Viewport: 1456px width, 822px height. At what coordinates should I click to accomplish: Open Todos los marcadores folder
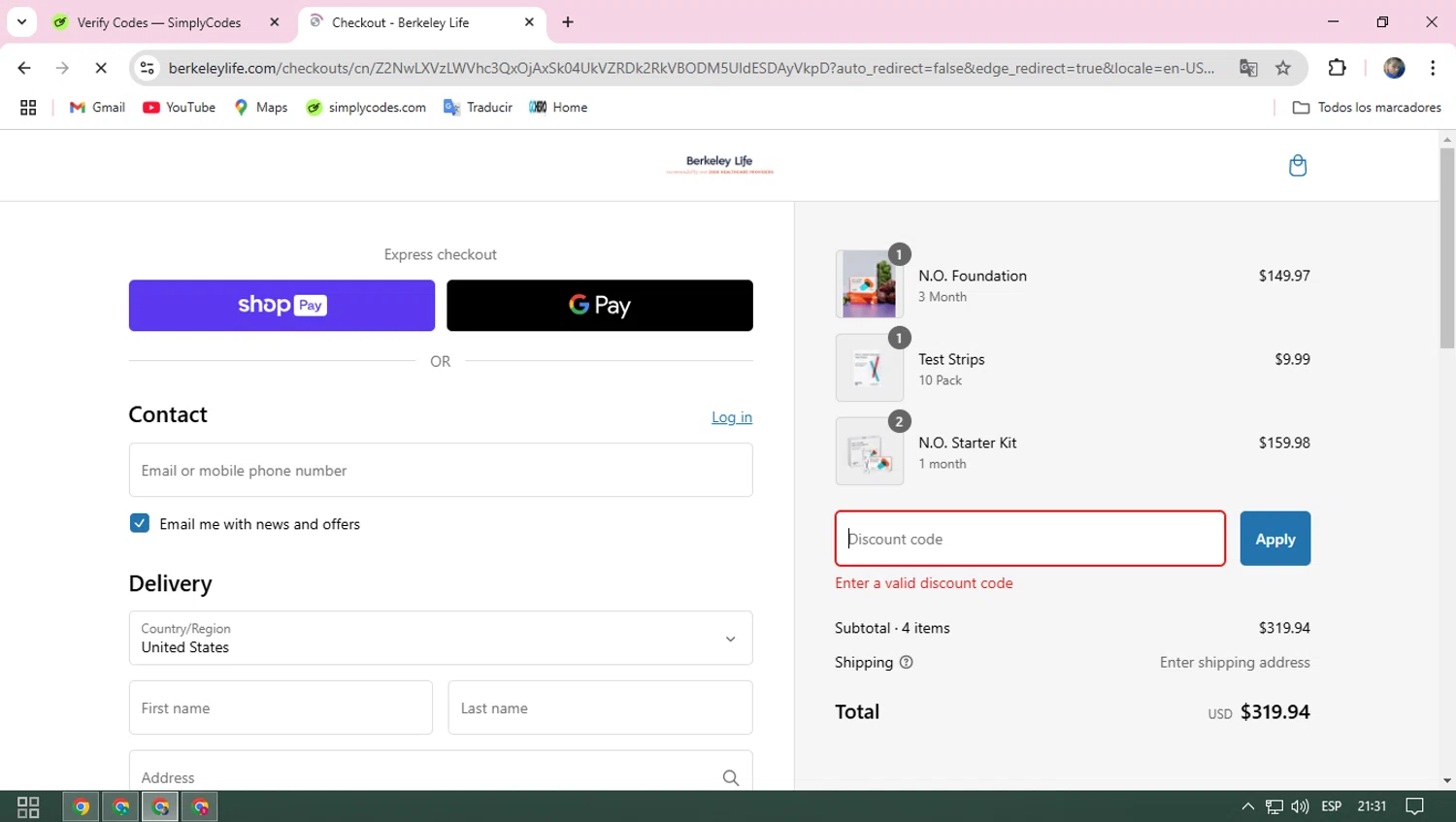click(1367, 108)
